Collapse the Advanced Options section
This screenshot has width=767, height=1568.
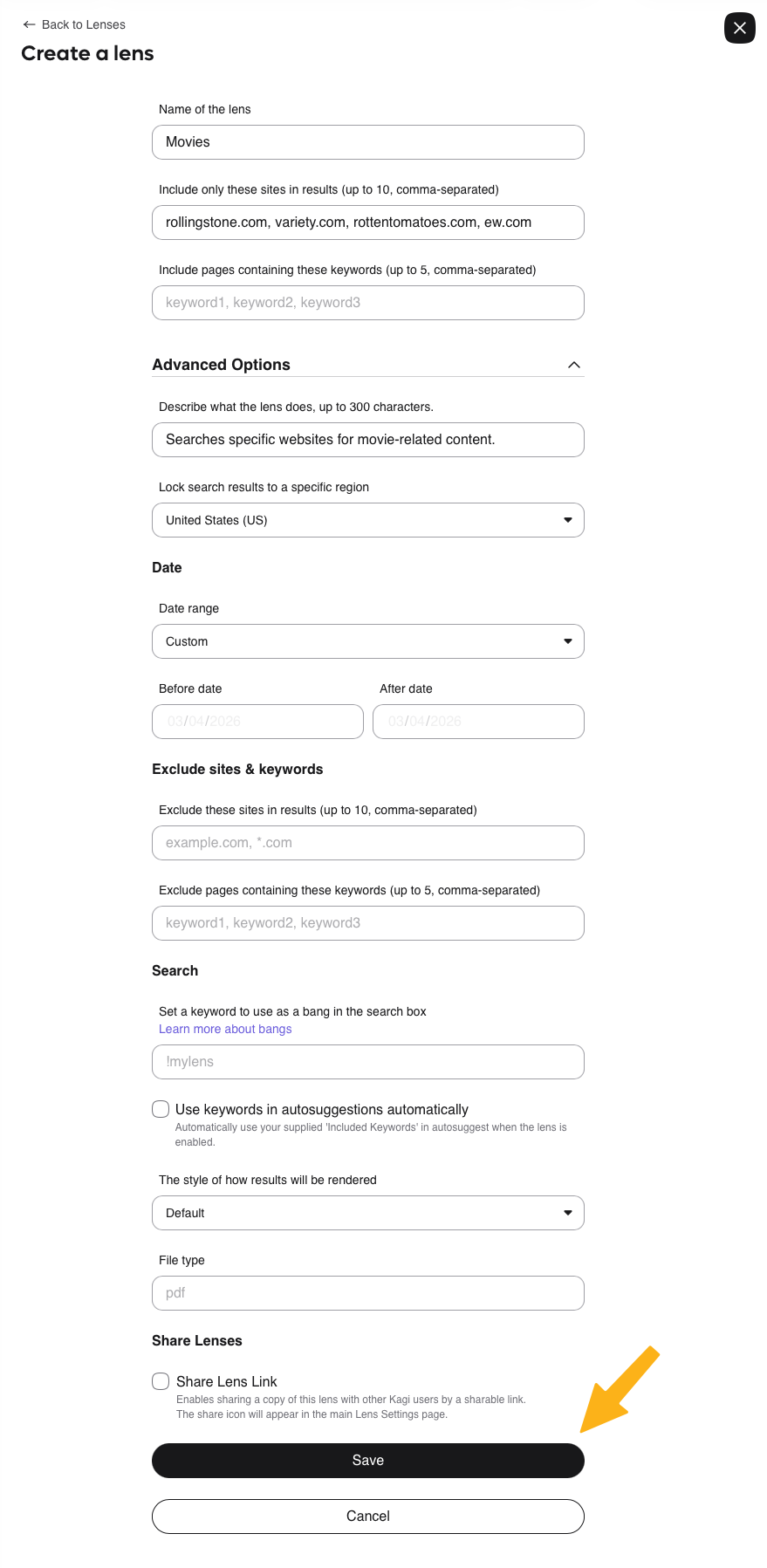(x=573, y=365)
